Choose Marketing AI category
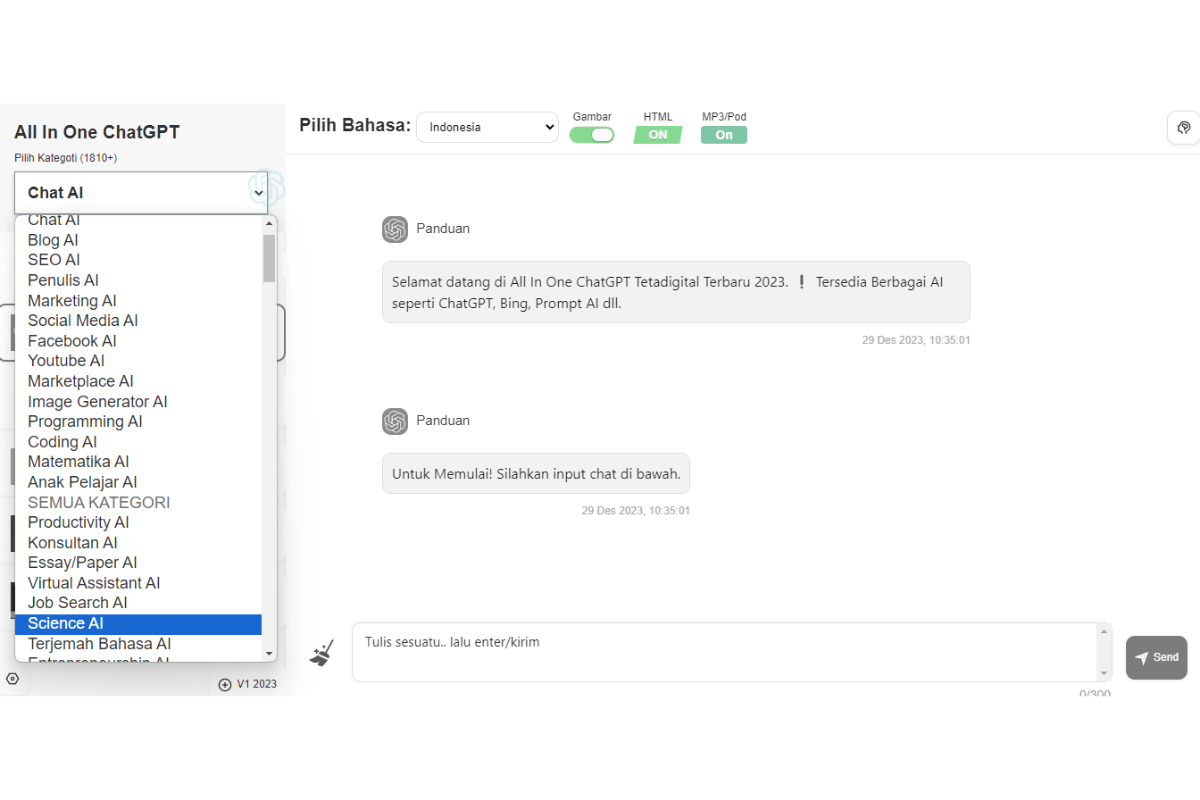 tap(138, 301)
